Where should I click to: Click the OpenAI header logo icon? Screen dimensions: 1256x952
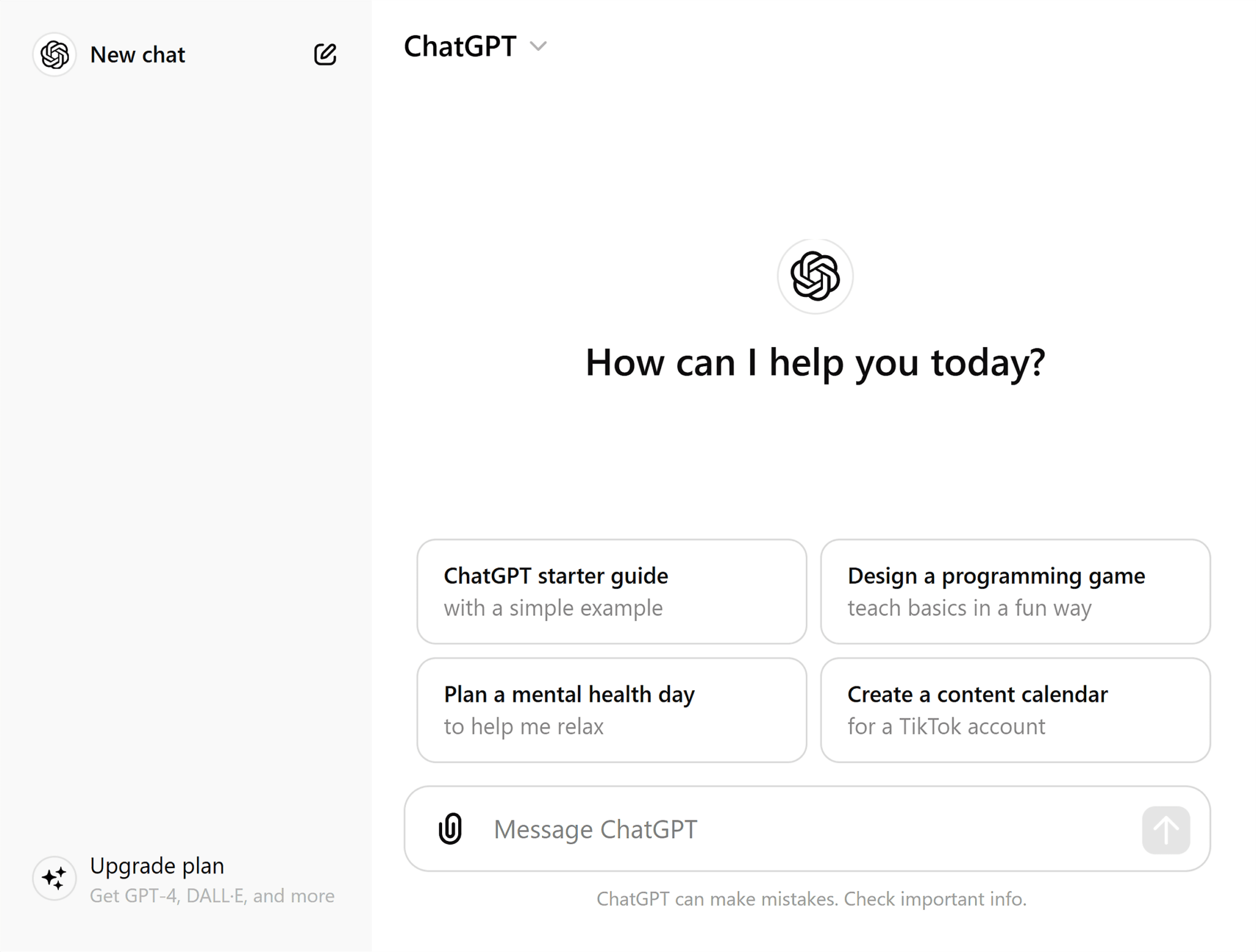tap(53, 54)
